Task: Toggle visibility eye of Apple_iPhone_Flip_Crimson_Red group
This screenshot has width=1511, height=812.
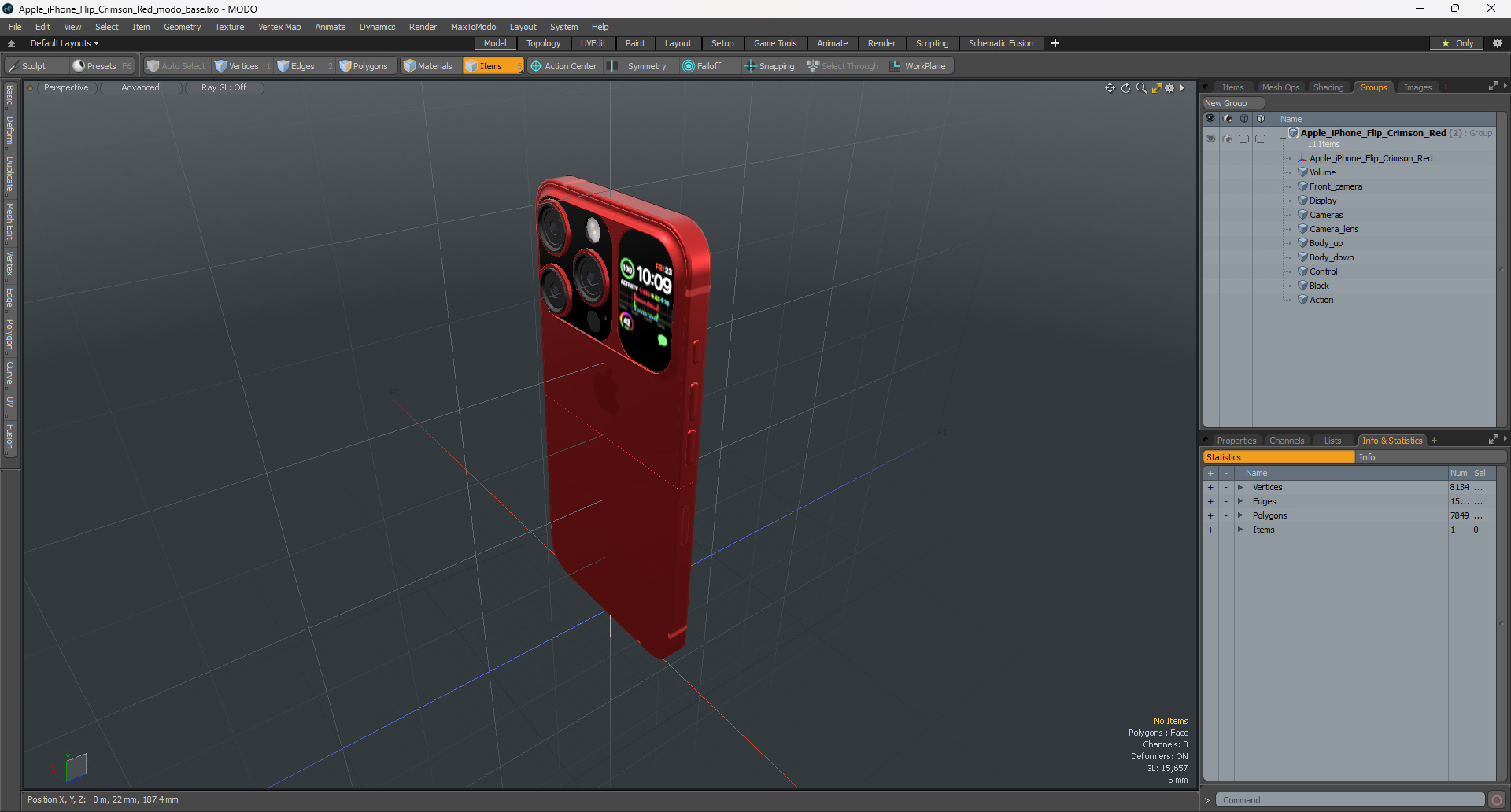Action: pos(1210,138)
